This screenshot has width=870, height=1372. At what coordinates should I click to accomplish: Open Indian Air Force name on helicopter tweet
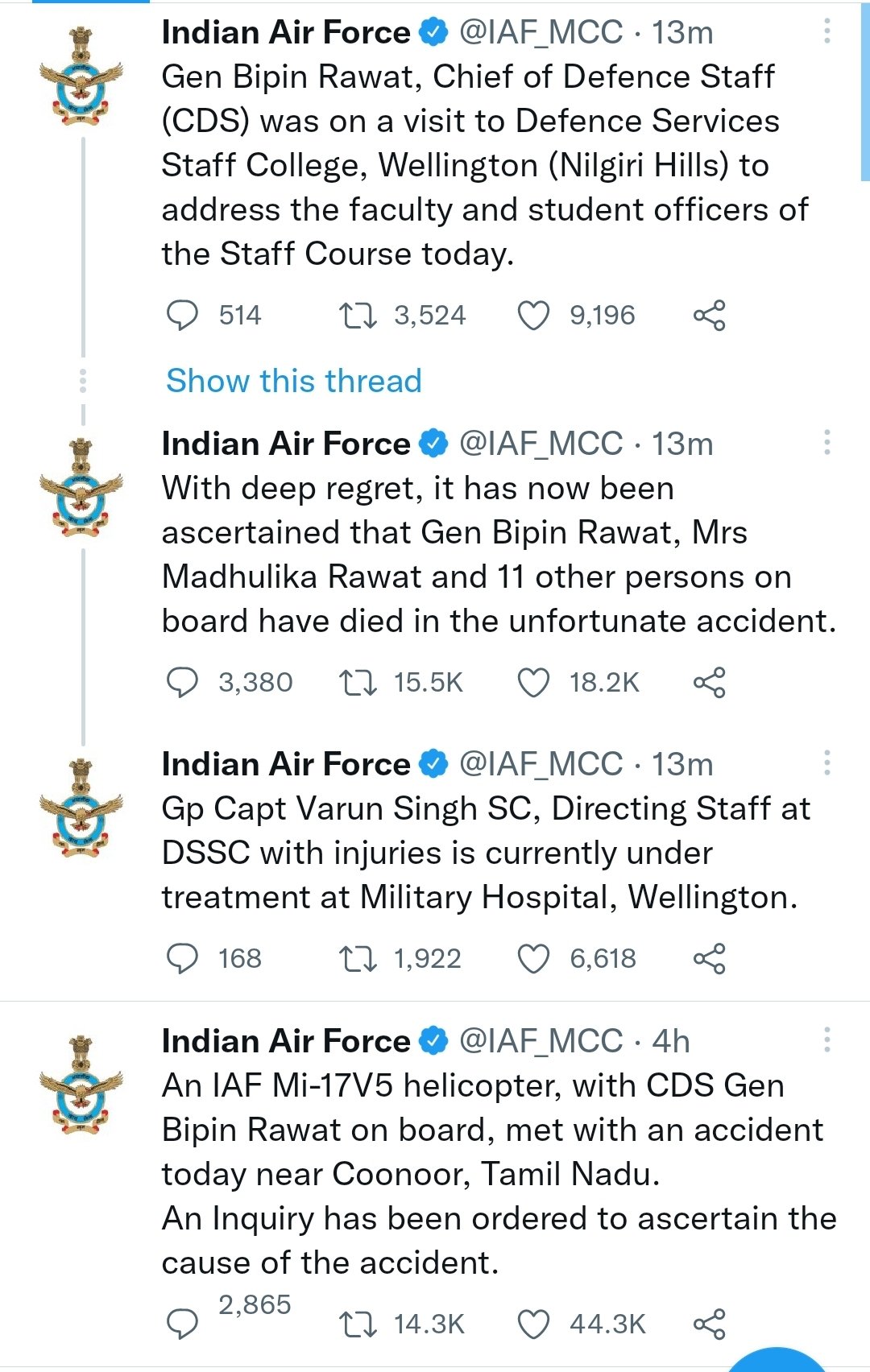(x=286, y=1041)
